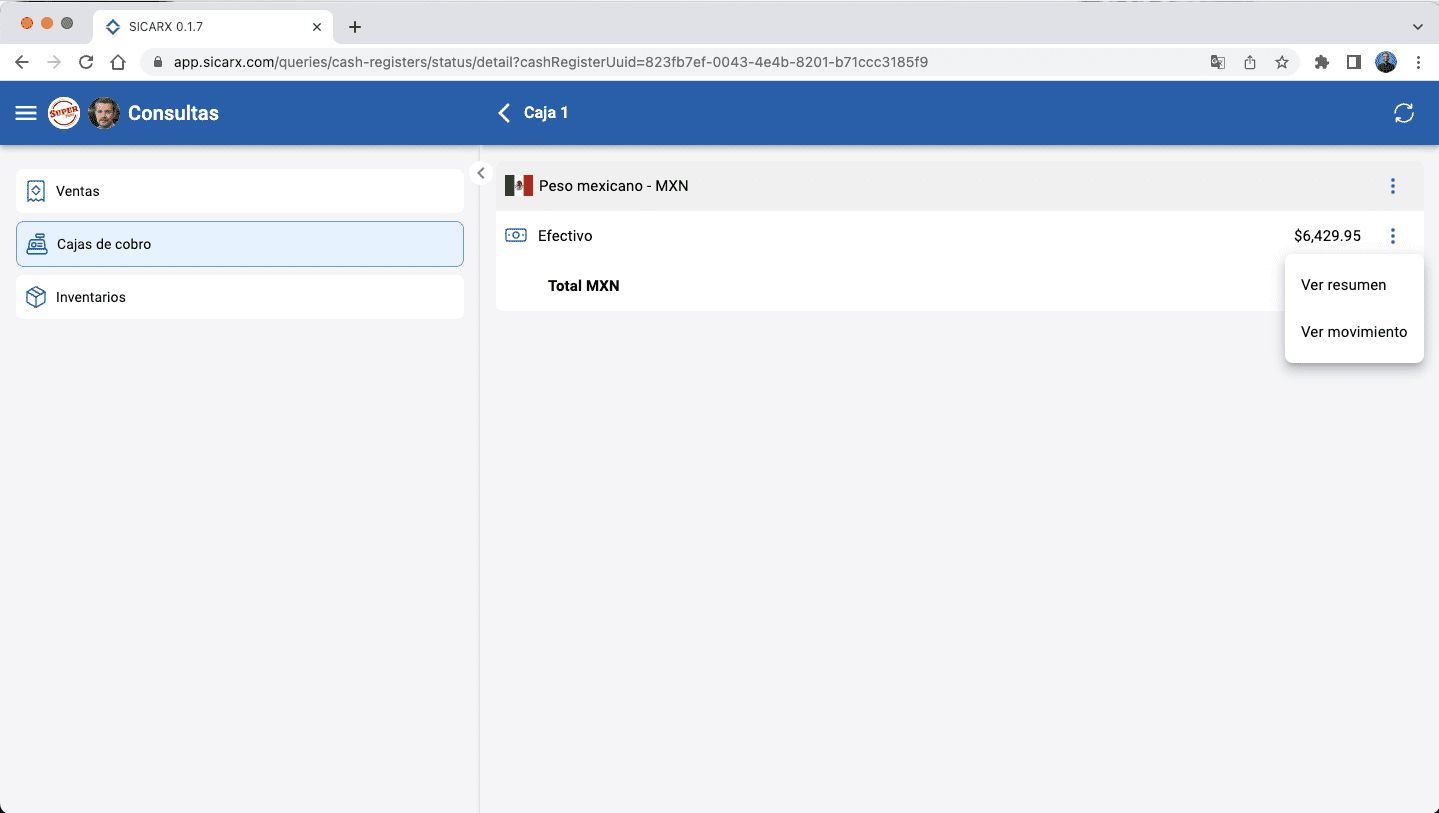Open Ventas section

[x=239, y=191]
